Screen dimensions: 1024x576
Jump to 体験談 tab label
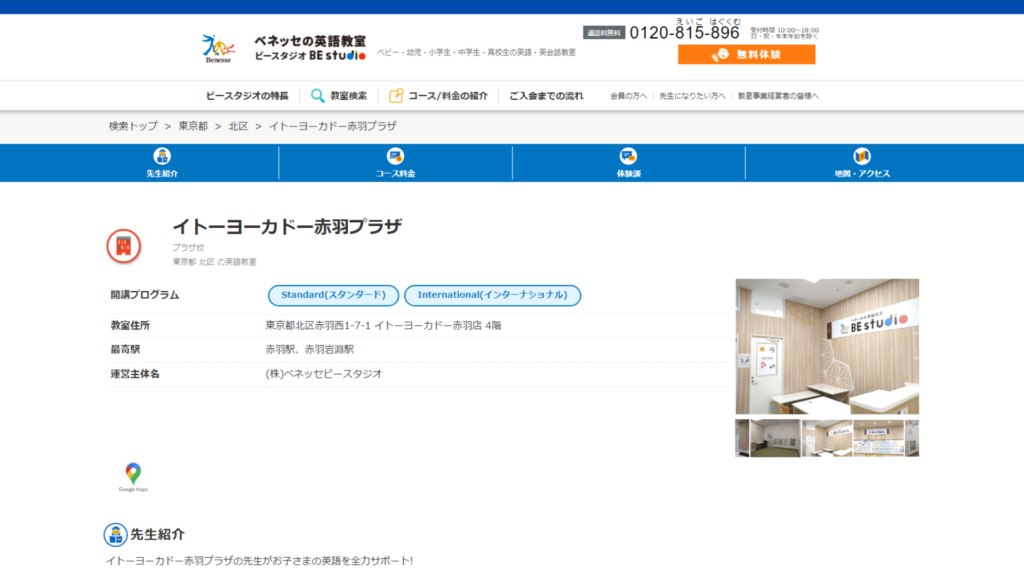628,174
